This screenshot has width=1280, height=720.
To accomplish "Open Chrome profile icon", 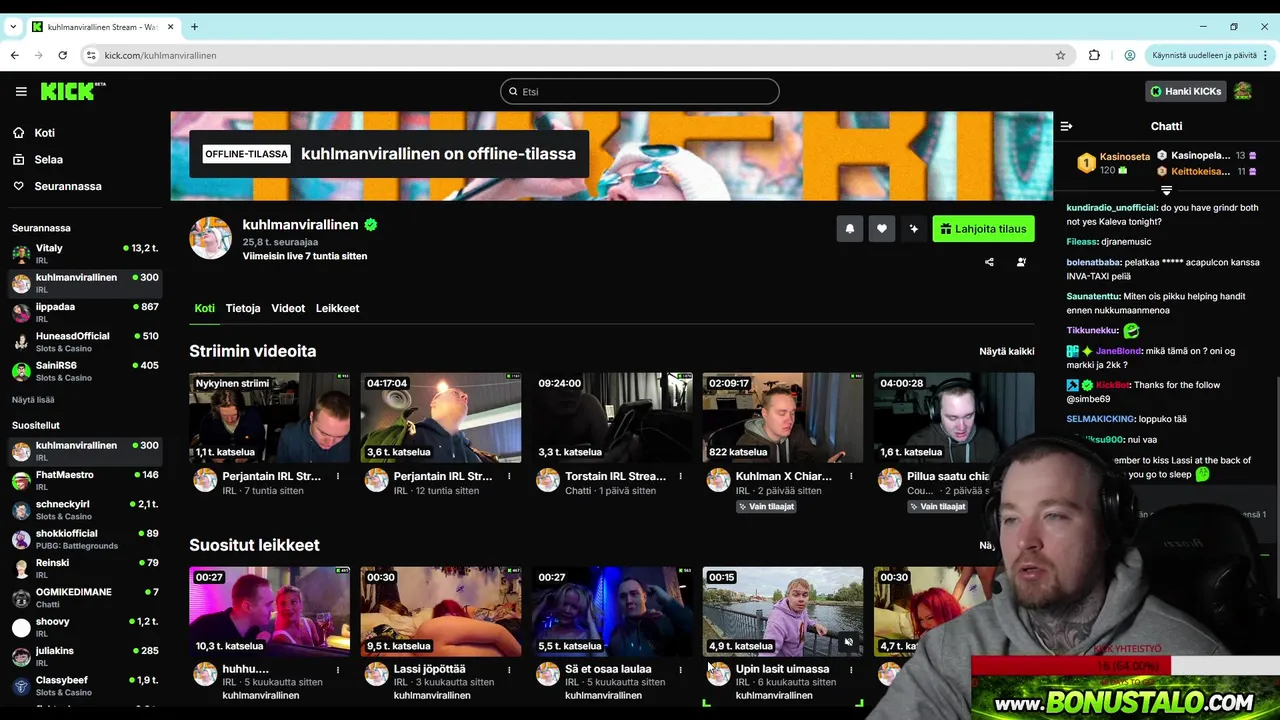I will 1129,55.
